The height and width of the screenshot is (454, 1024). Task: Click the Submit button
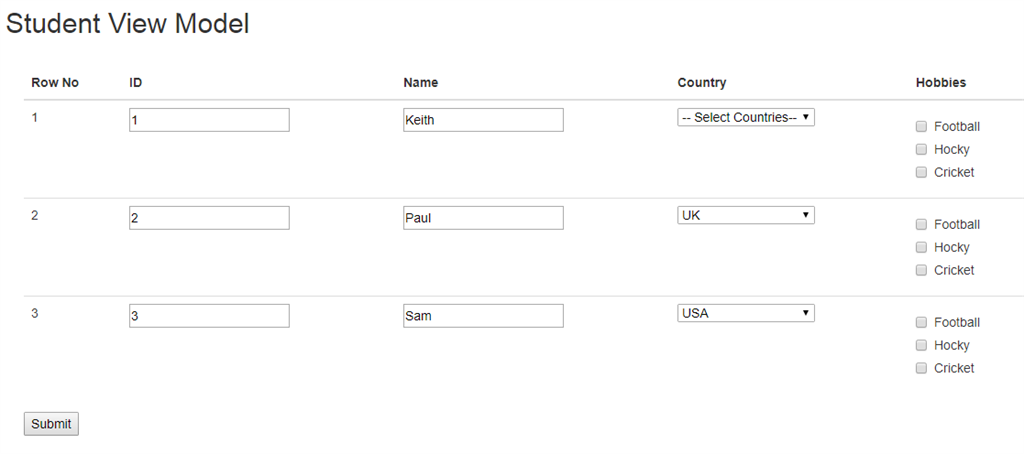point(51,423)
